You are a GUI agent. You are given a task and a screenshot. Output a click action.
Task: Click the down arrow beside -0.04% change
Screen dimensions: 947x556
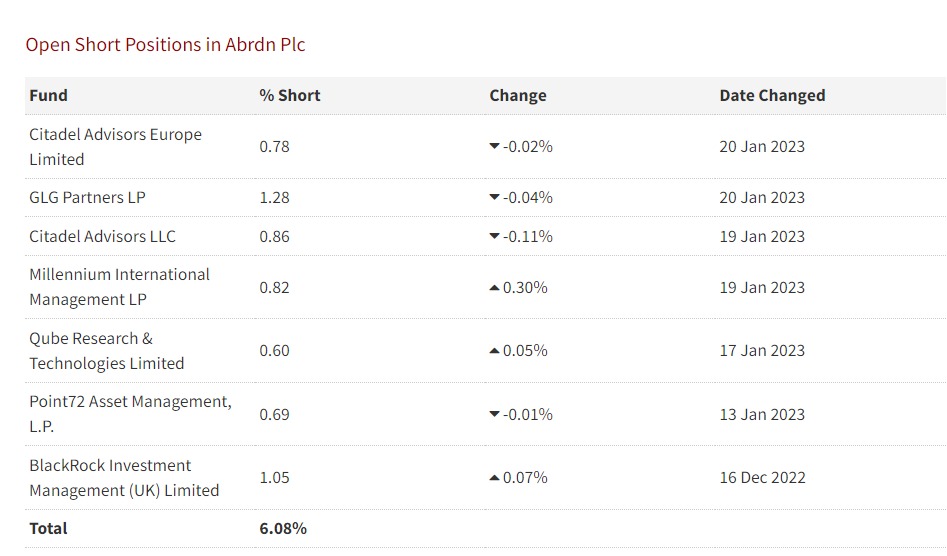coord(494,198)
